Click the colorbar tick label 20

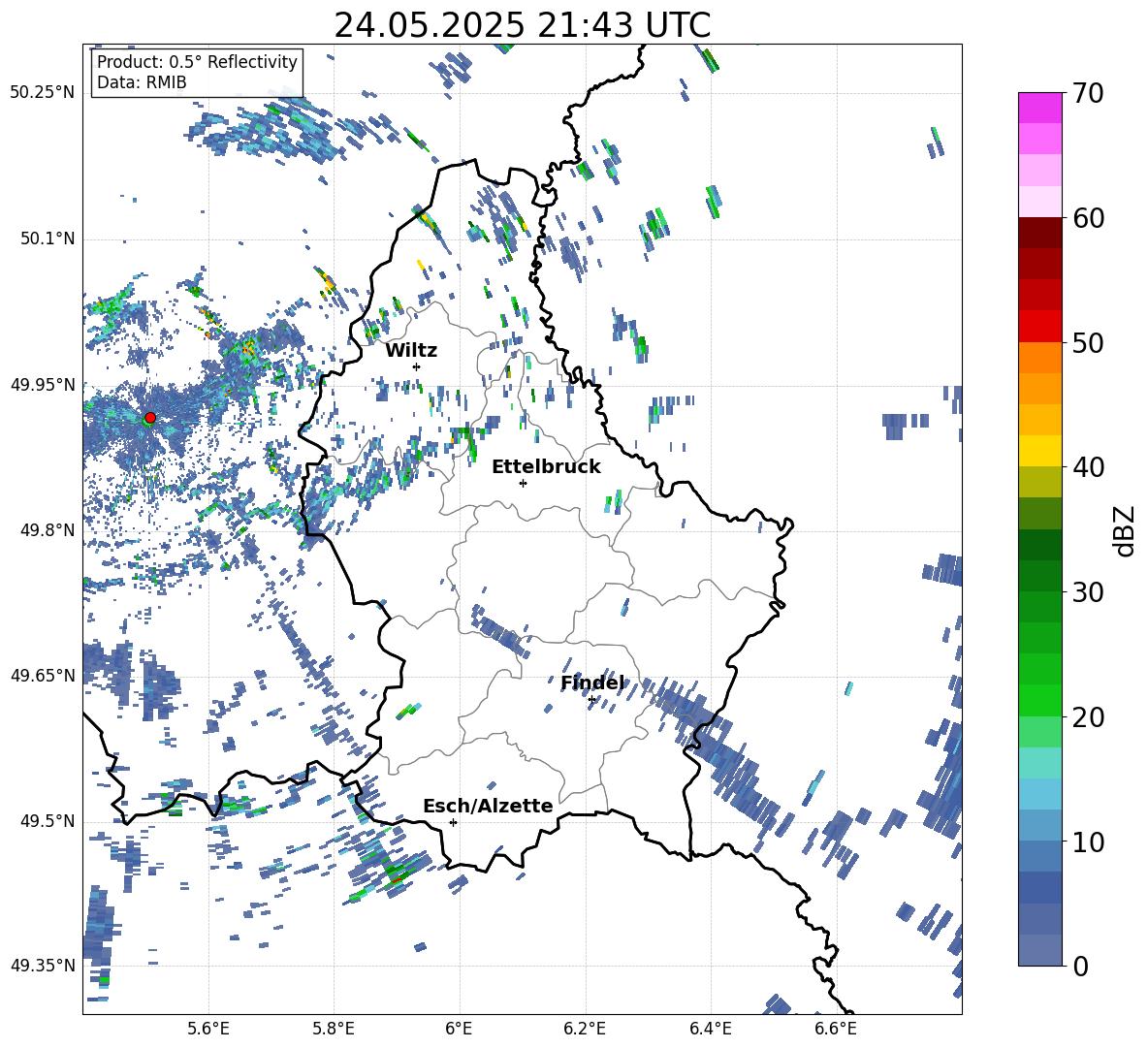tap(1087, 717)
